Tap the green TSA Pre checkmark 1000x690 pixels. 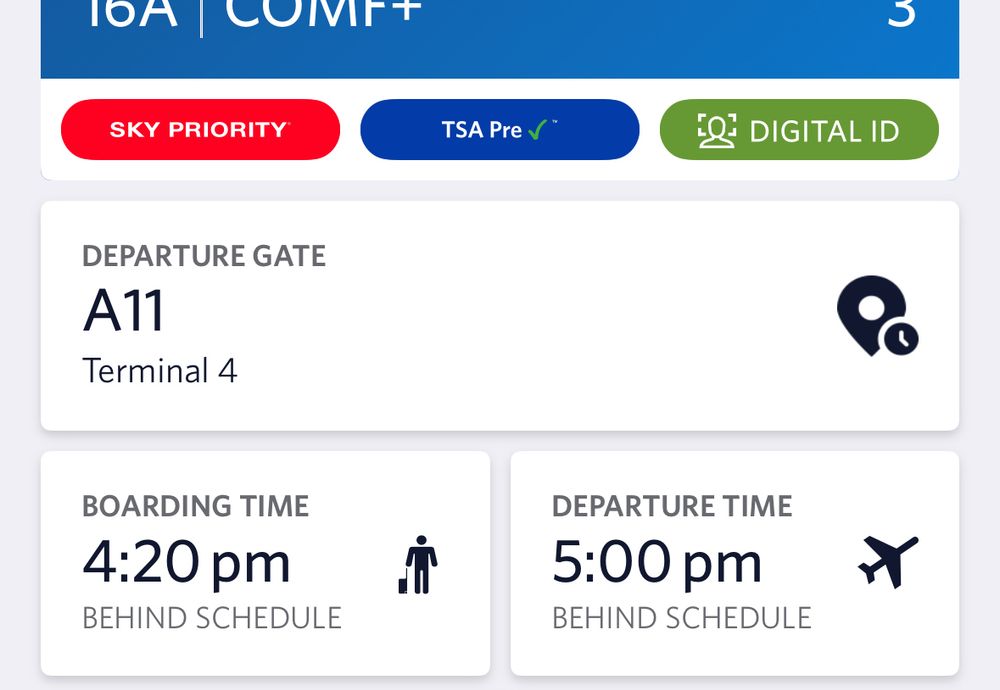537,129
